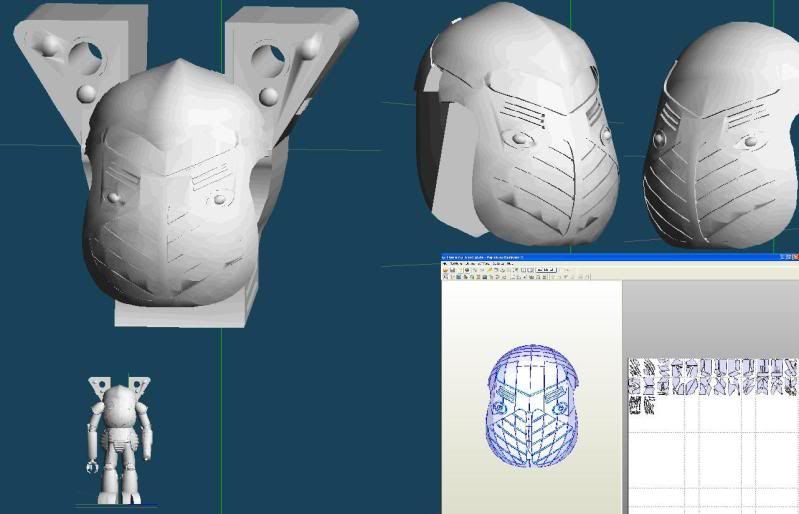Click the divider between 3D and 2D panes
Image resolution: width=799 pixels, height=514 pixels.
pos(624,396)
